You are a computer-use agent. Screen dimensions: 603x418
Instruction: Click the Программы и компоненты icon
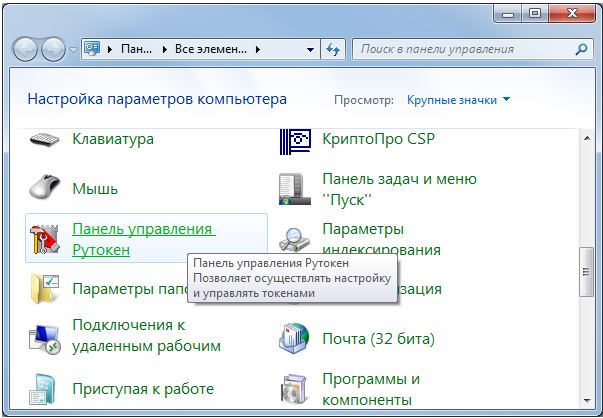pyautogui.click(x=294, y=389)
